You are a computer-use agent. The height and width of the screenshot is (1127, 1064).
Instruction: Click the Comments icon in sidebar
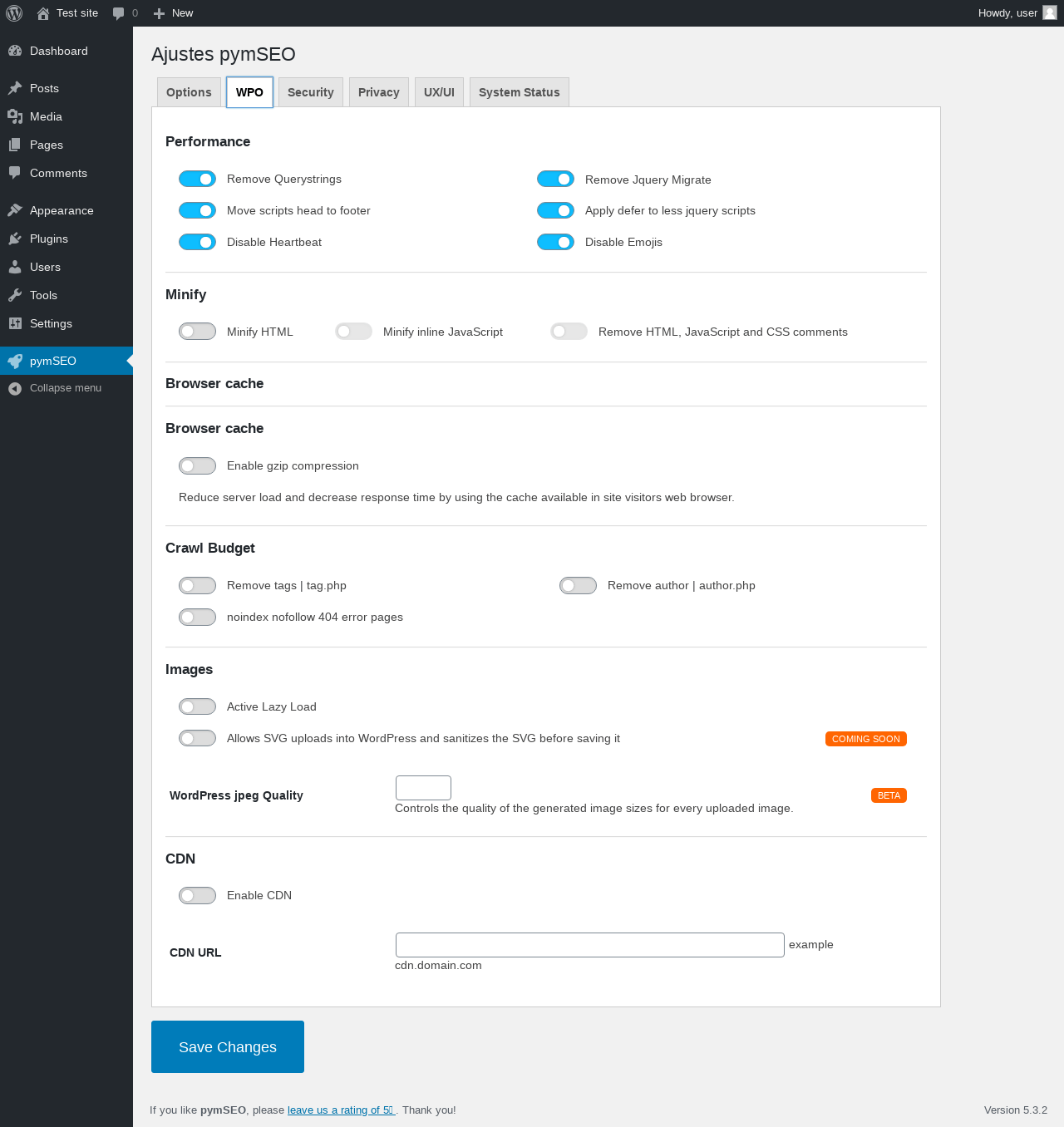[x=15, y=173]
